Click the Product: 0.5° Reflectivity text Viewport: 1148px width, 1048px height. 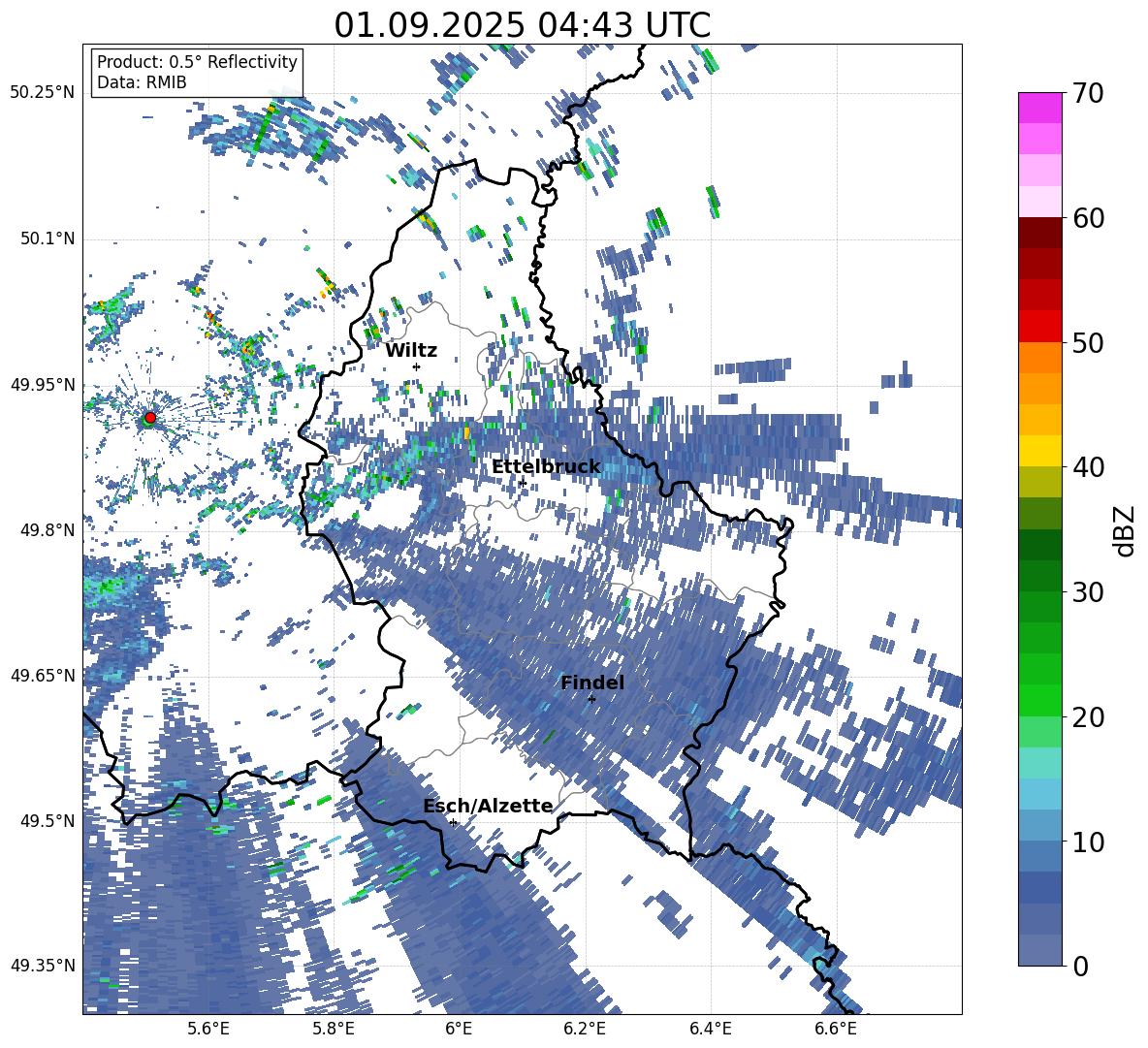(197, 61)
